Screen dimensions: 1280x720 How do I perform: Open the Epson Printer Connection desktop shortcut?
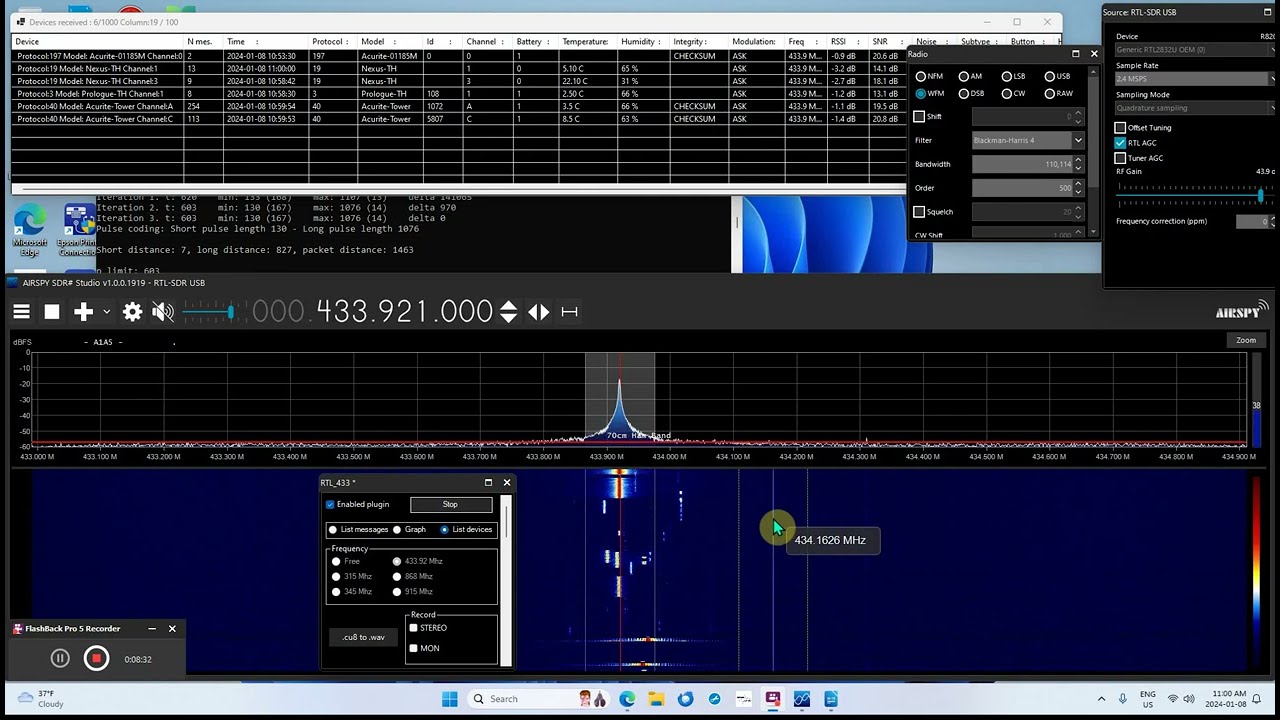[x=78, y=230]
